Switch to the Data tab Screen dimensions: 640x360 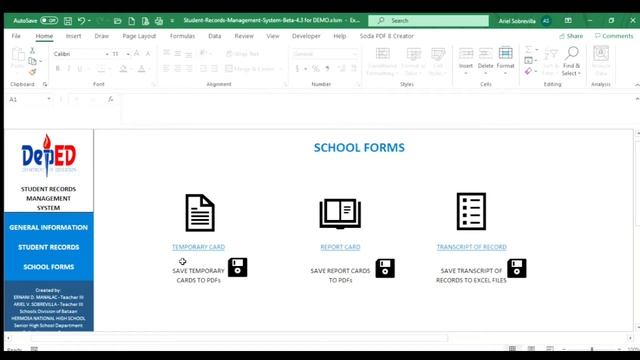point(215,36)
